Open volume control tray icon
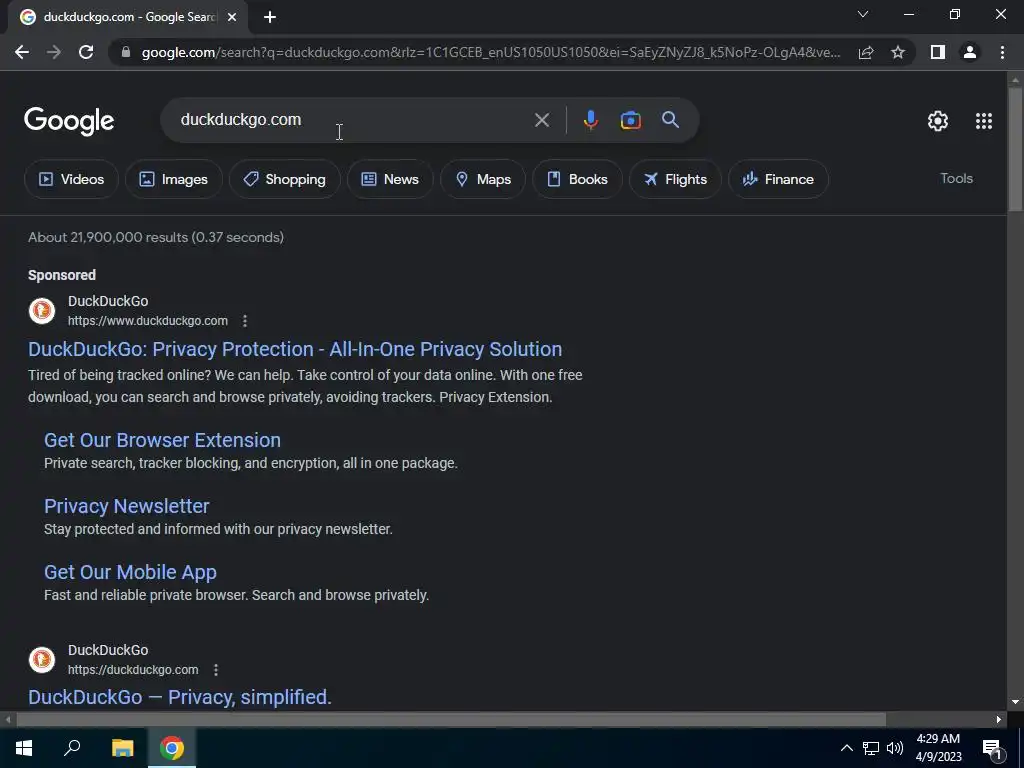Image resolution: width=1024 pixels, height=768 pixels. [895, 748]
